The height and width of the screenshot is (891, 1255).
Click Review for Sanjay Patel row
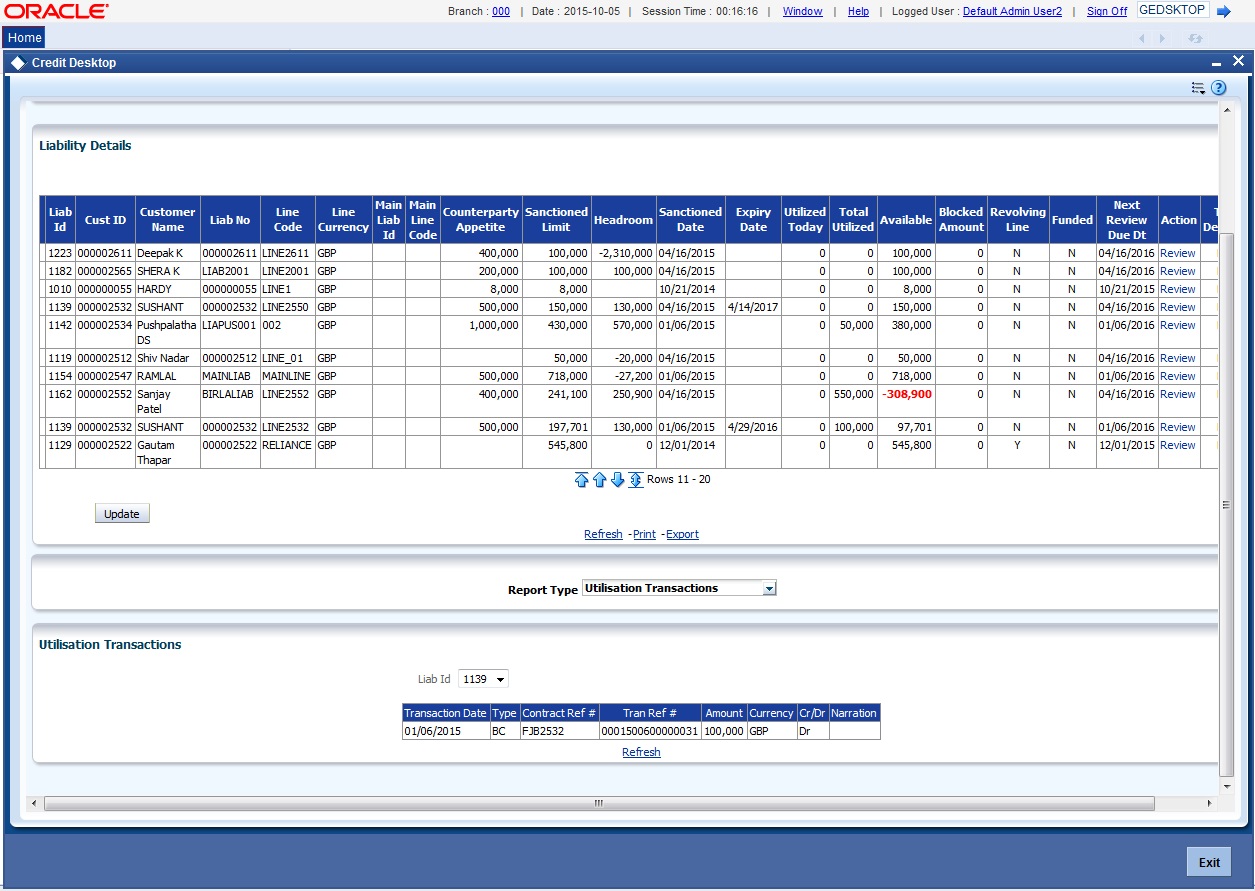click(1177, 394)
